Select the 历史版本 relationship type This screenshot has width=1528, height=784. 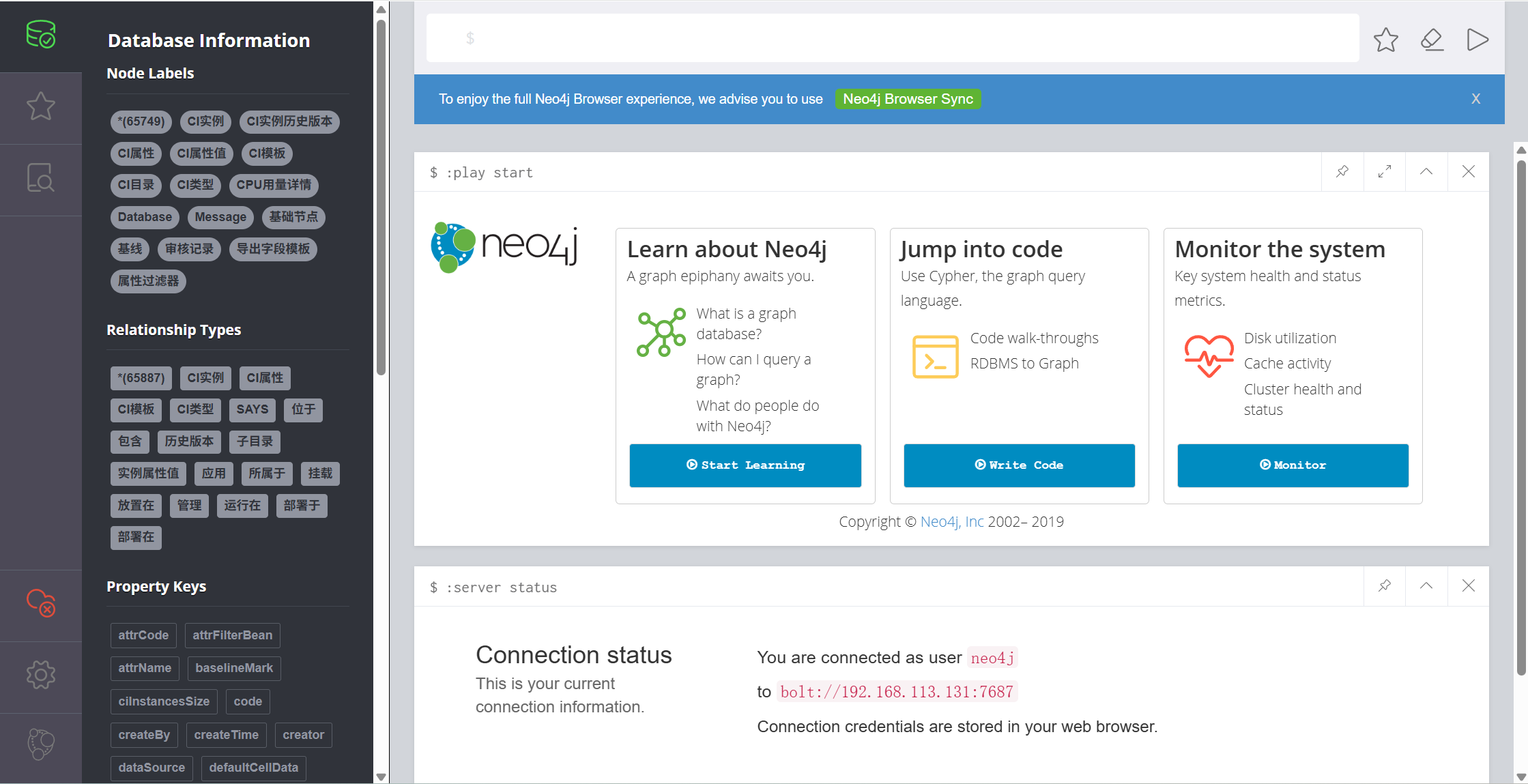point(189,441)
